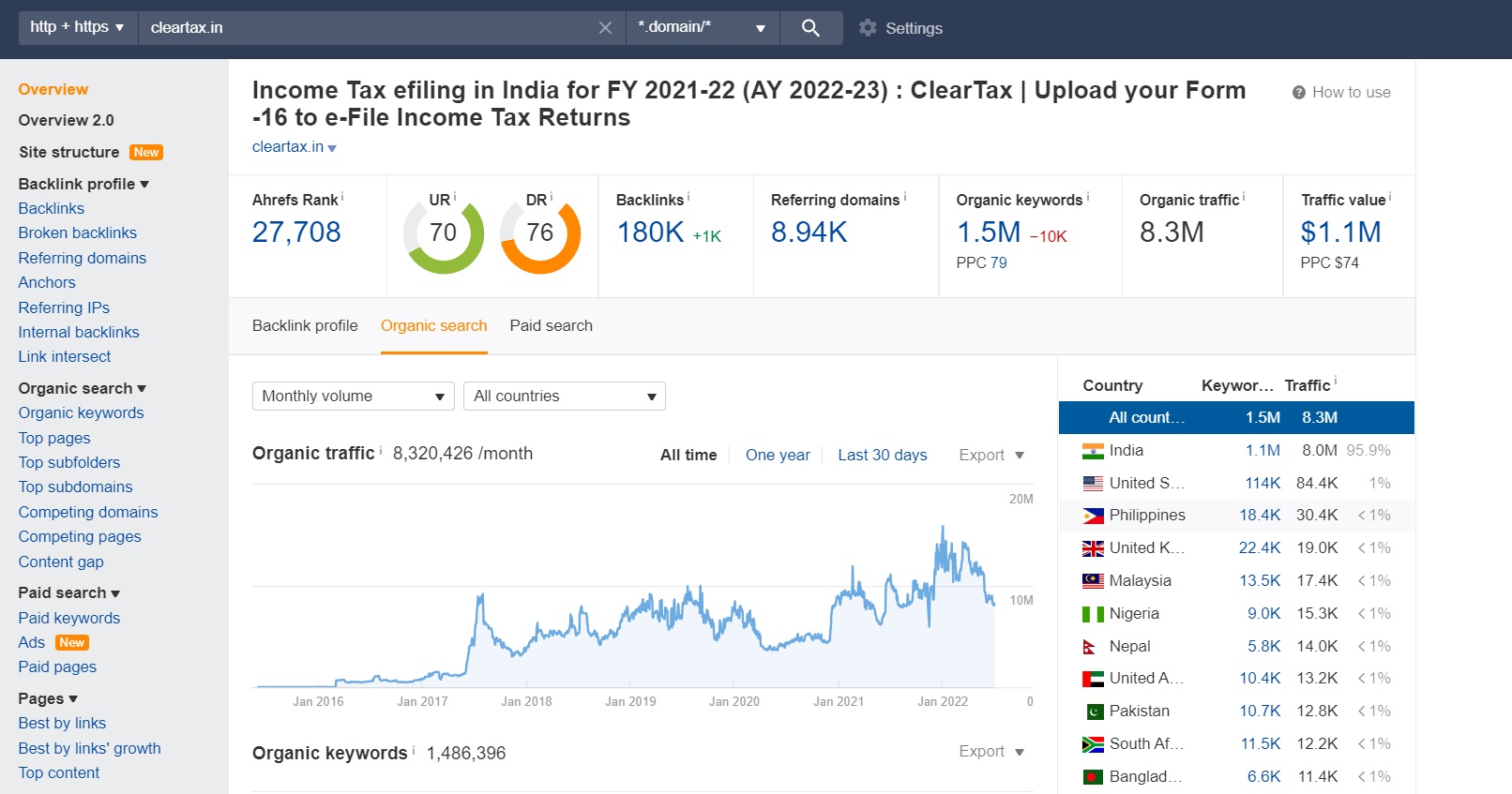Click the Nigeria flag icon
This screenshot has height=794, width=1512.
1093,614
